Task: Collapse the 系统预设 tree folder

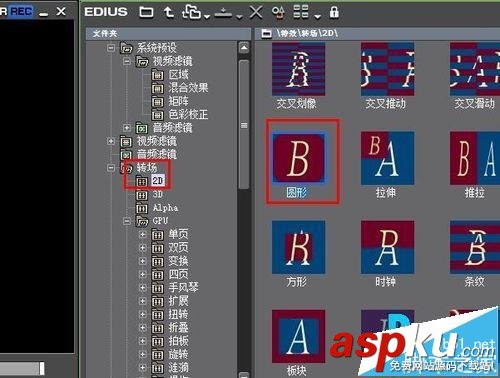Action: pos(111,48)
